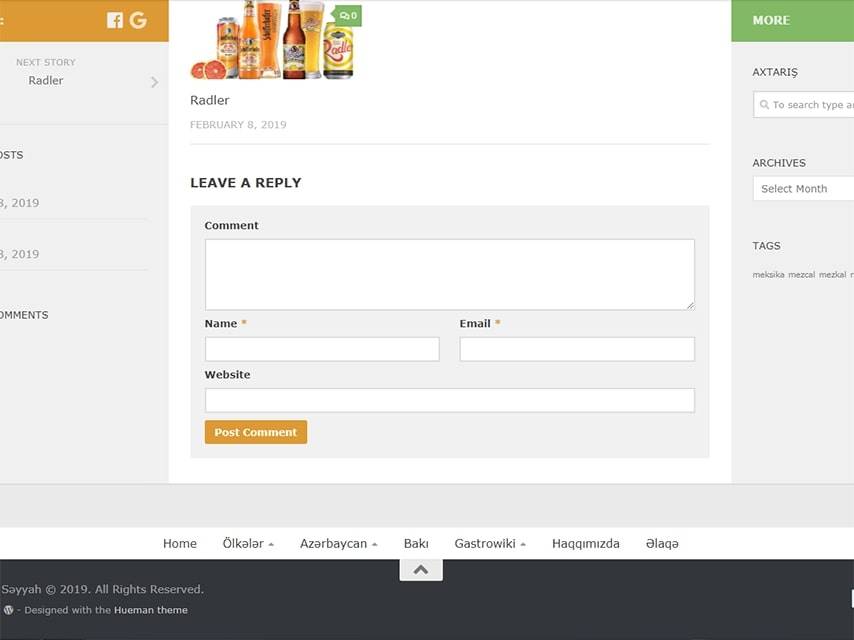
Task: Expand the Select Month archives dropdown
Action: click(803, 189)
